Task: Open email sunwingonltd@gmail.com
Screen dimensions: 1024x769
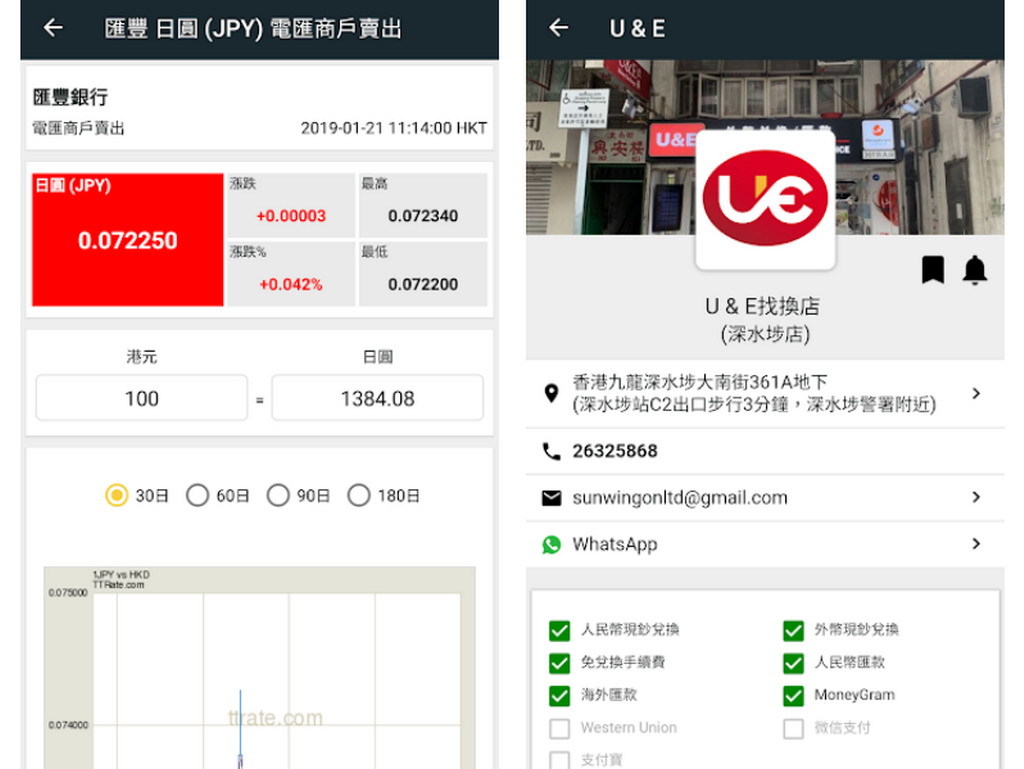Action: (x=680, y=497)
